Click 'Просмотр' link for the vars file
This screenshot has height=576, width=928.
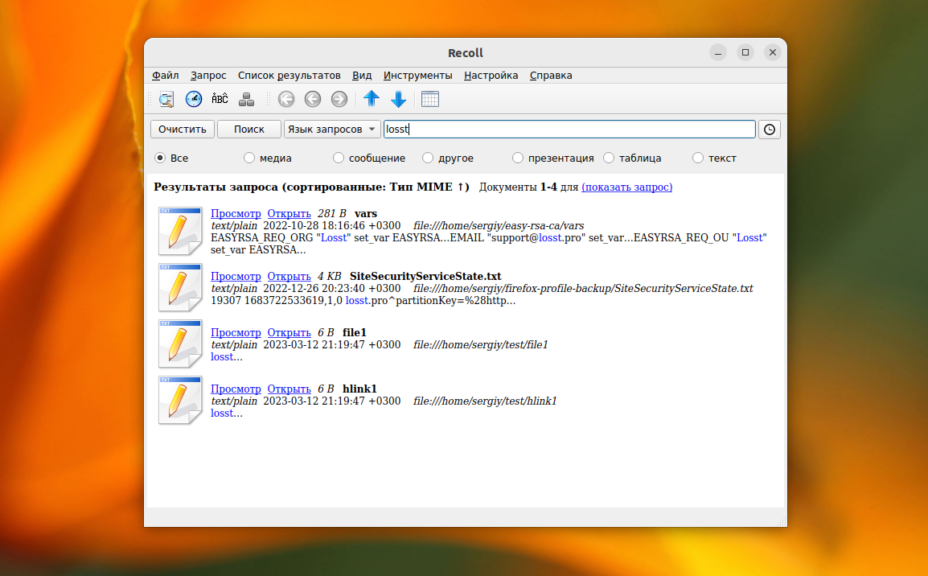pos(235,214)
